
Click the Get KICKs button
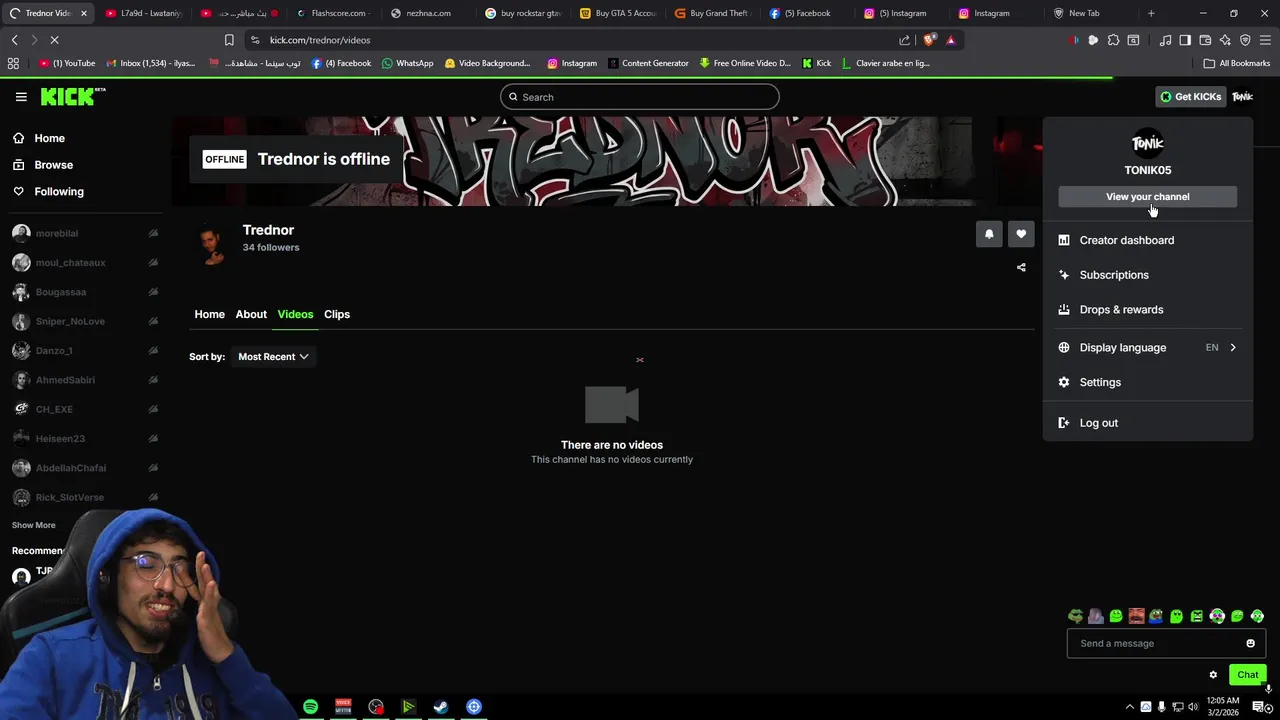coord(1190,97)
